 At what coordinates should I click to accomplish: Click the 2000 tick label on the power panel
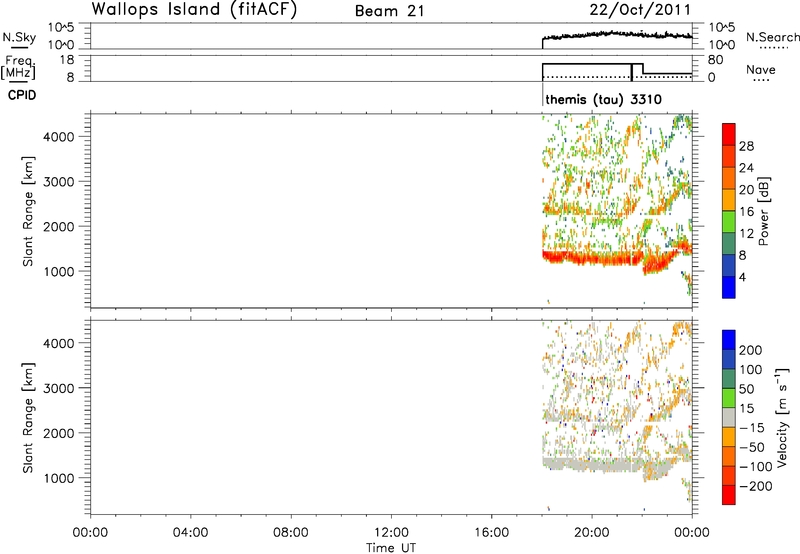point(59,227)
